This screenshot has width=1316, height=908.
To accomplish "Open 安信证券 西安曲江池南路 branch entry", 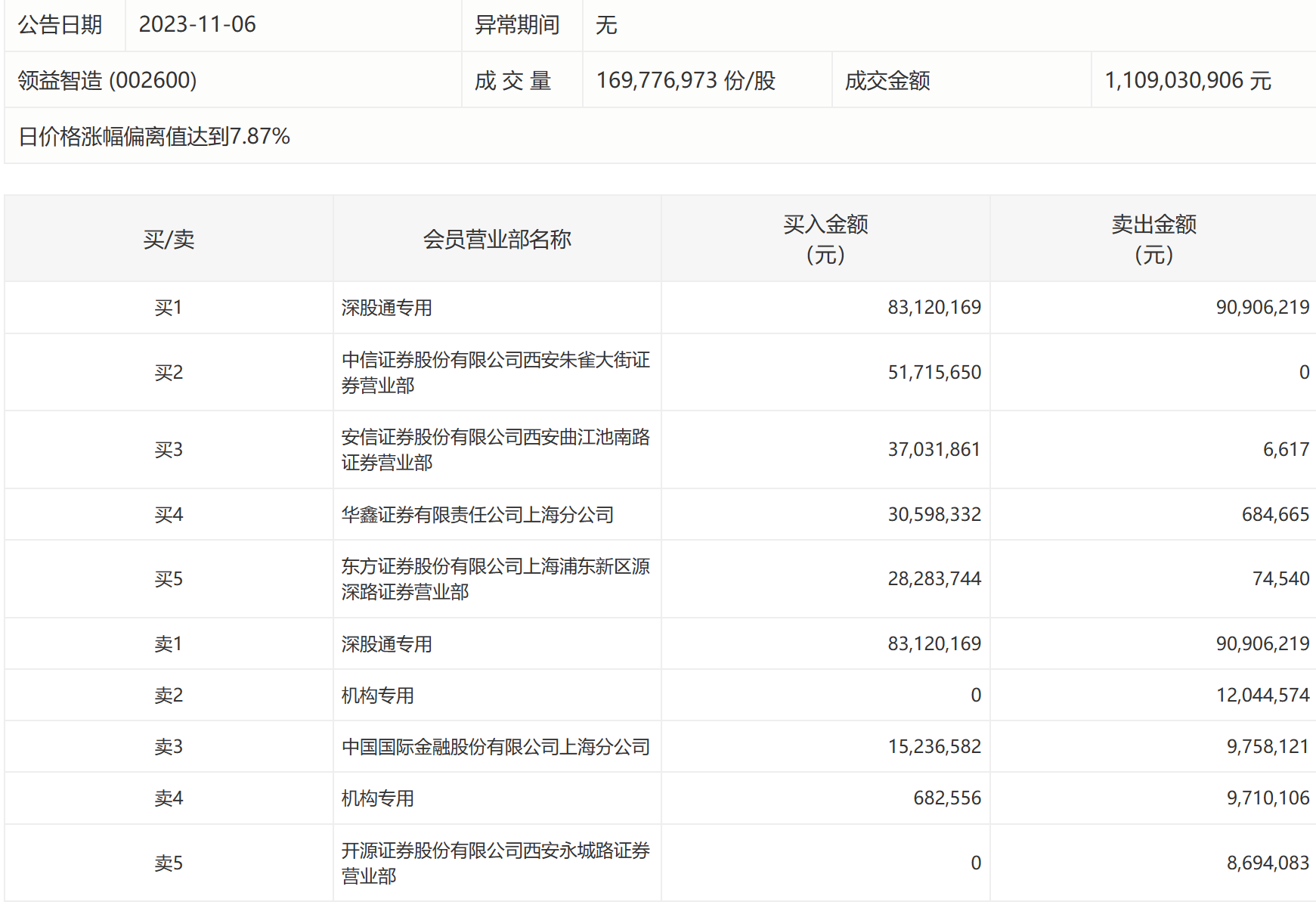I will point(495,449).
